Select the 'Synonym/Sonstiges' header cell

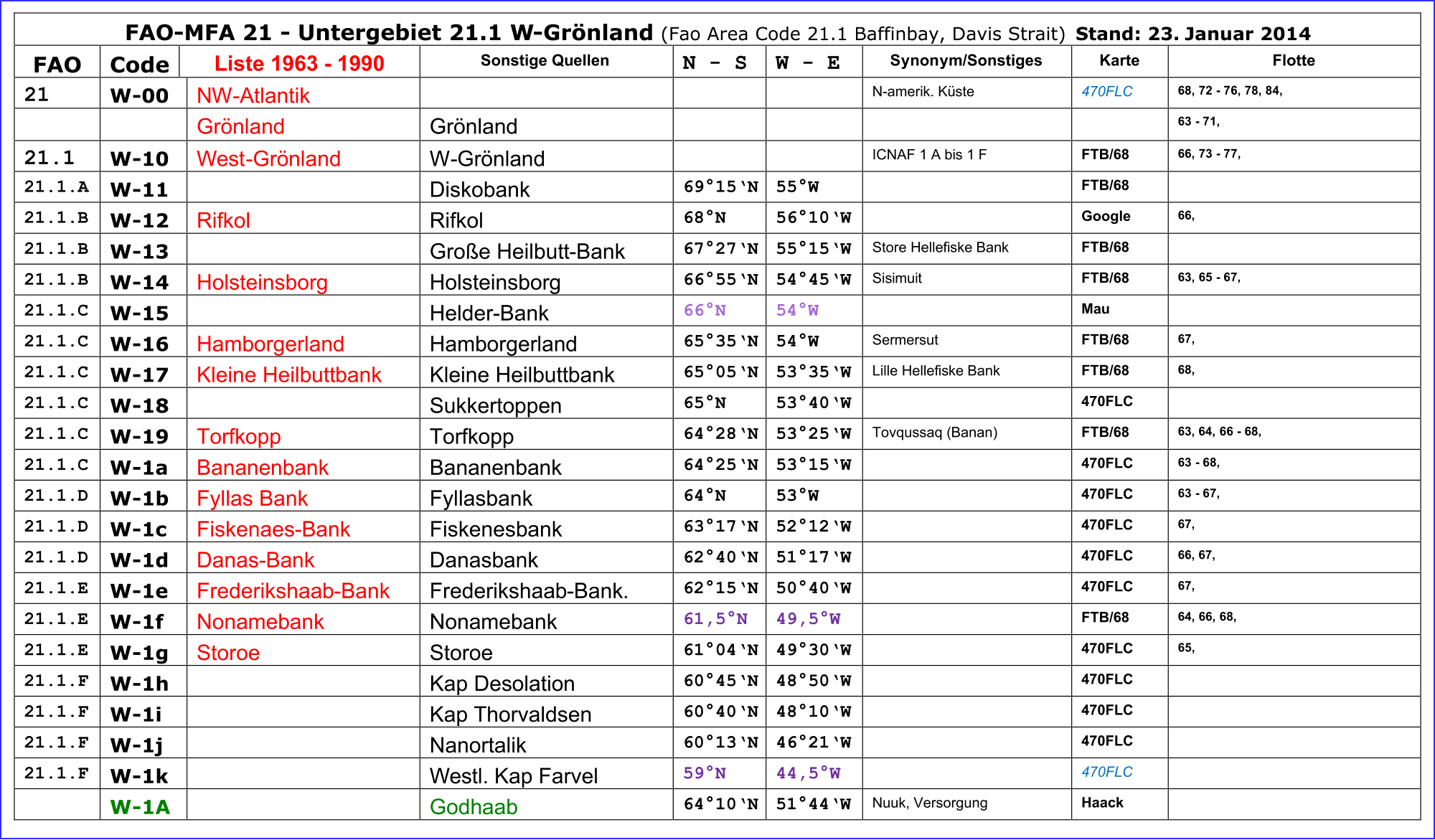pos(966,60)
